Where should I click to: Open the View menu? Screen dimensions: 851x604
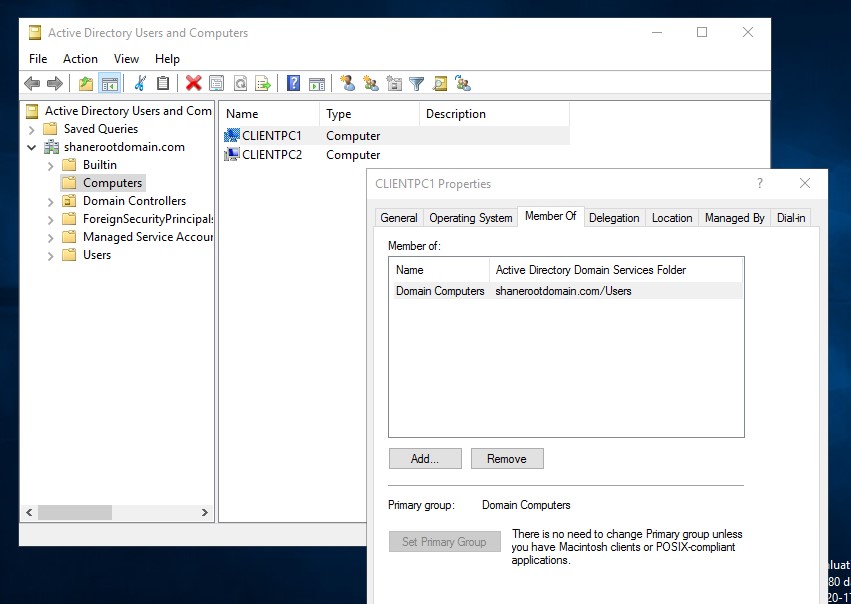coord(126,59)
